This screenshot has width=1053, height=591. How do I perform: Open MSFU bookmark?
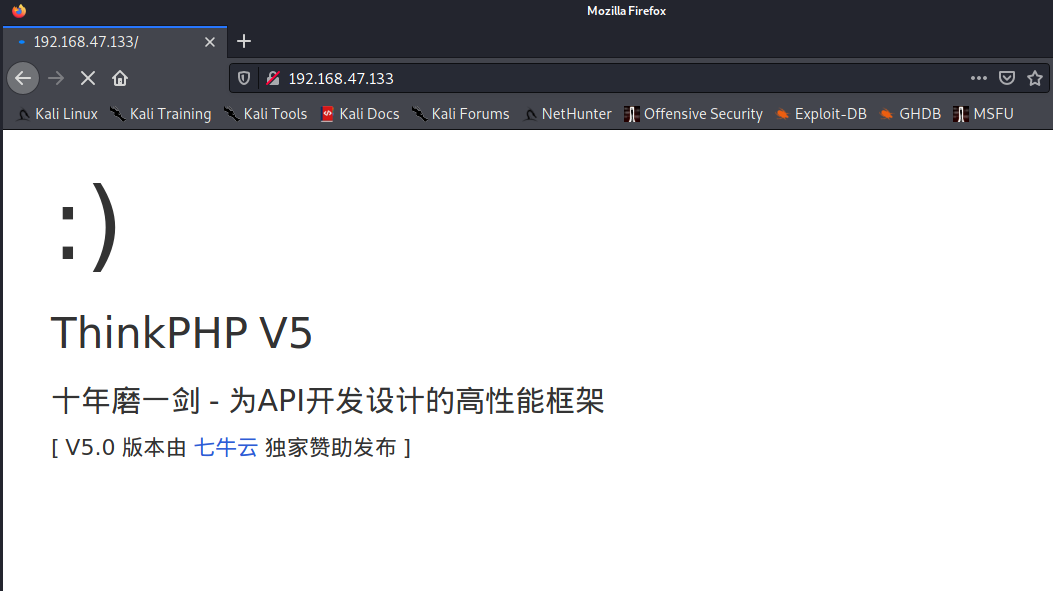pyautogui.click(x=983, y=114)
